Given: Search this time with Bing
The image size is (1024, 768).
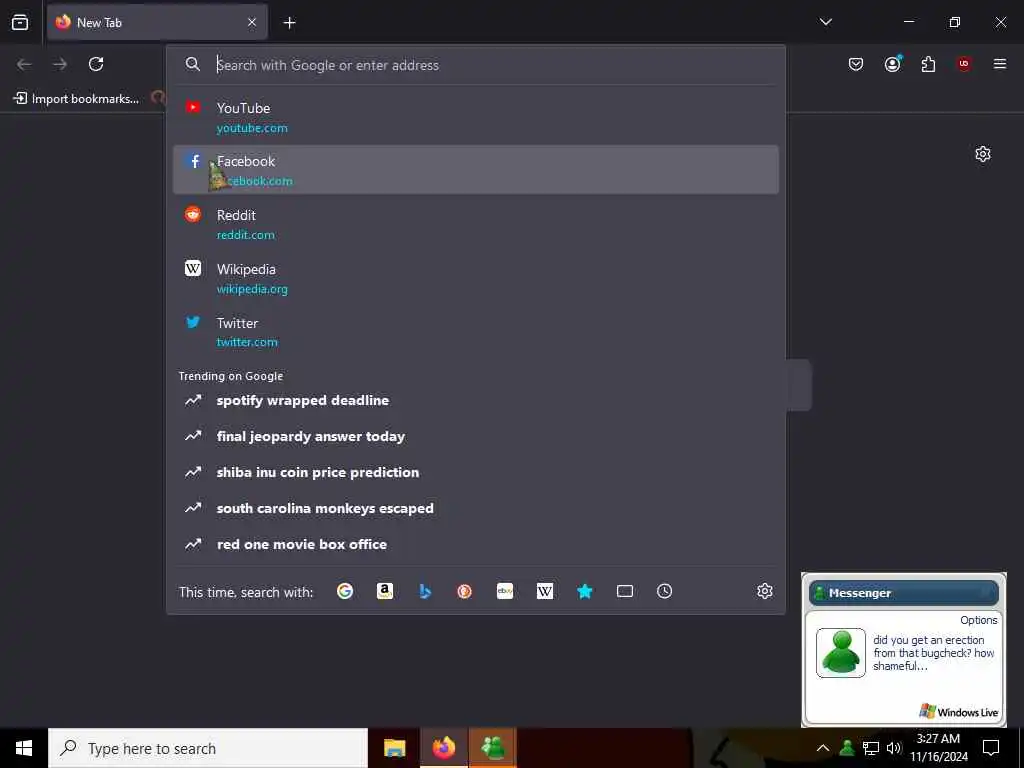Looking at the screenshot, I should click(x=425, y=591).
